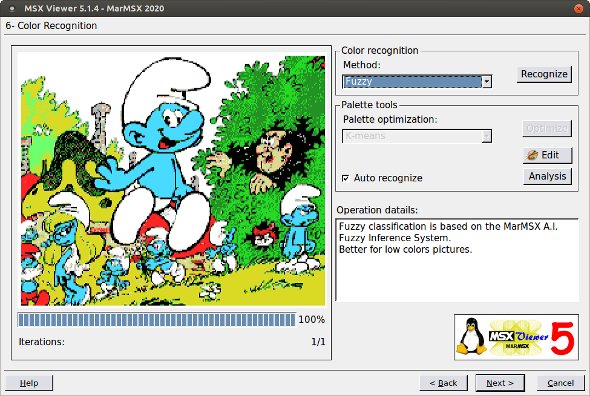Screen dimensions: 590x396
Task: Click the Analysis button
Action: (547, 176)
